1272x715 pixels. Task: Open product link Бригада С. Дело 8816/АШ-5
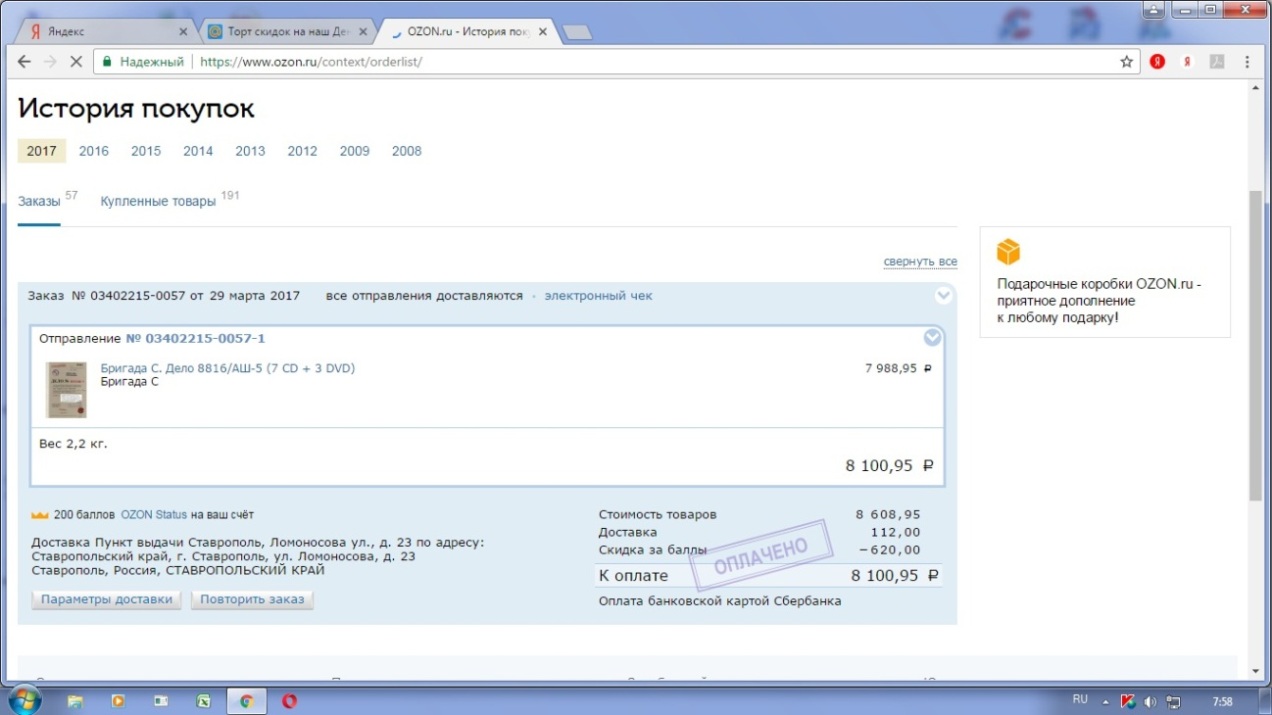click(228, 368)
